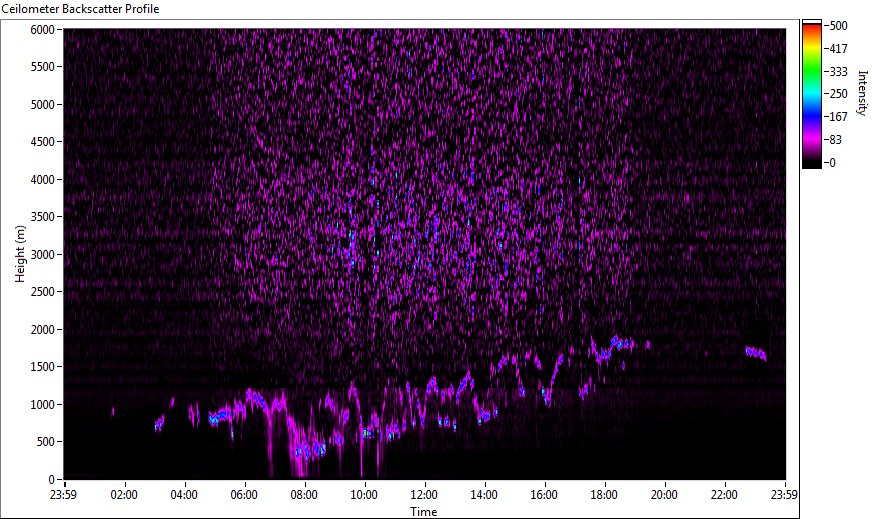Click the 500 height axis value
This screenshot has height=519, width=872.
coord(46,442)
